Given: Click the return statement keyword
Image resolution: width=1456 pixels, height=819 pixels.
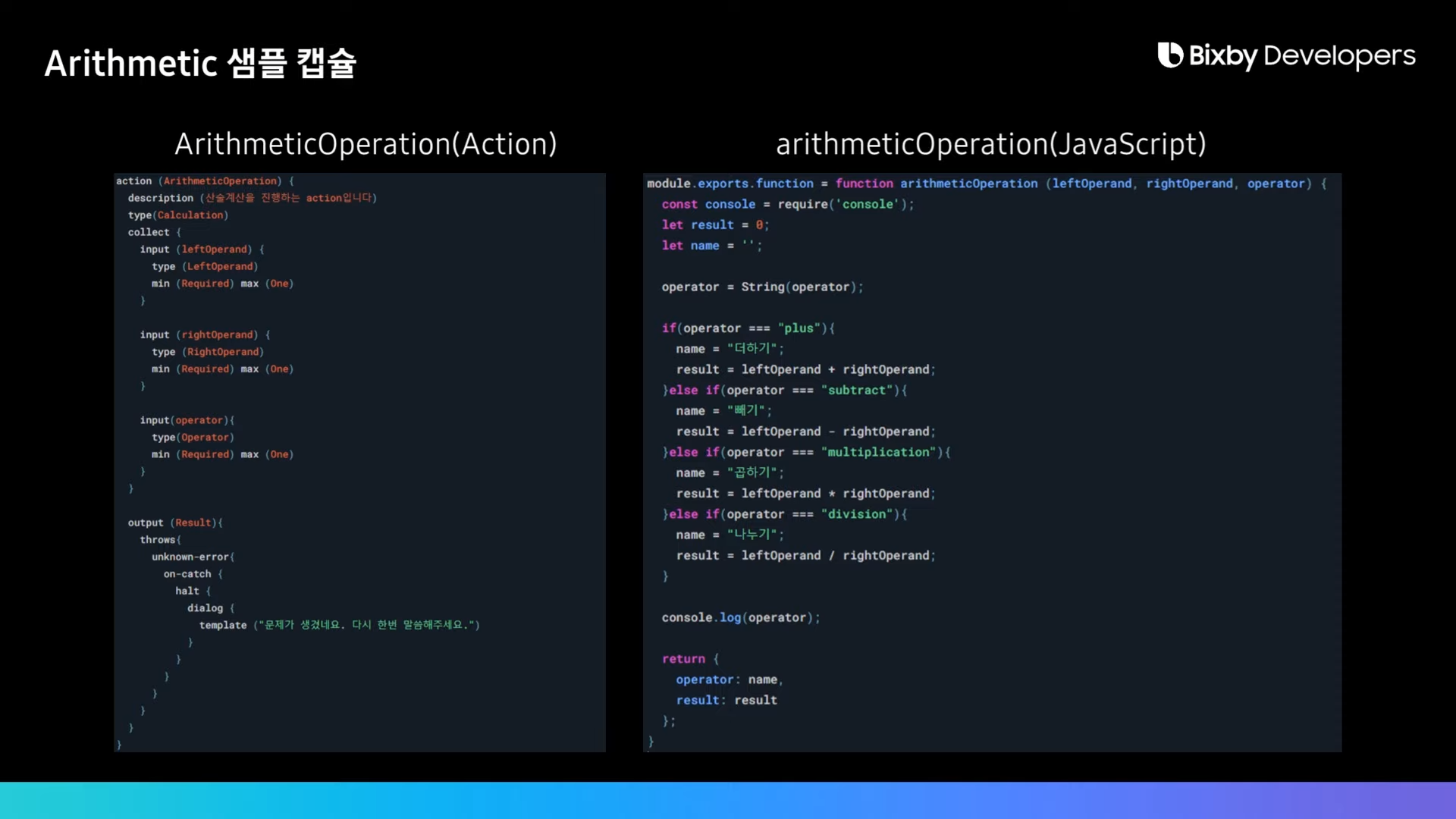Looking at the screenshot, I should click(683, 659).
